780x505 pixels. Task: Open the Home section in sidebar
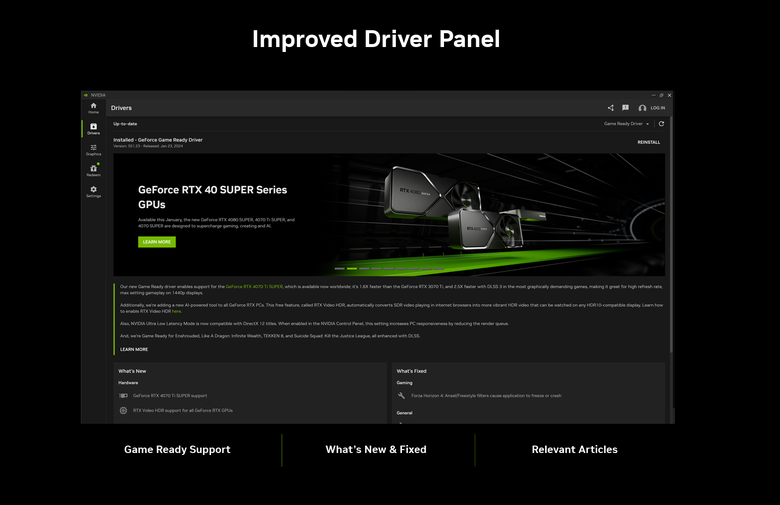(x=94, y=107)
